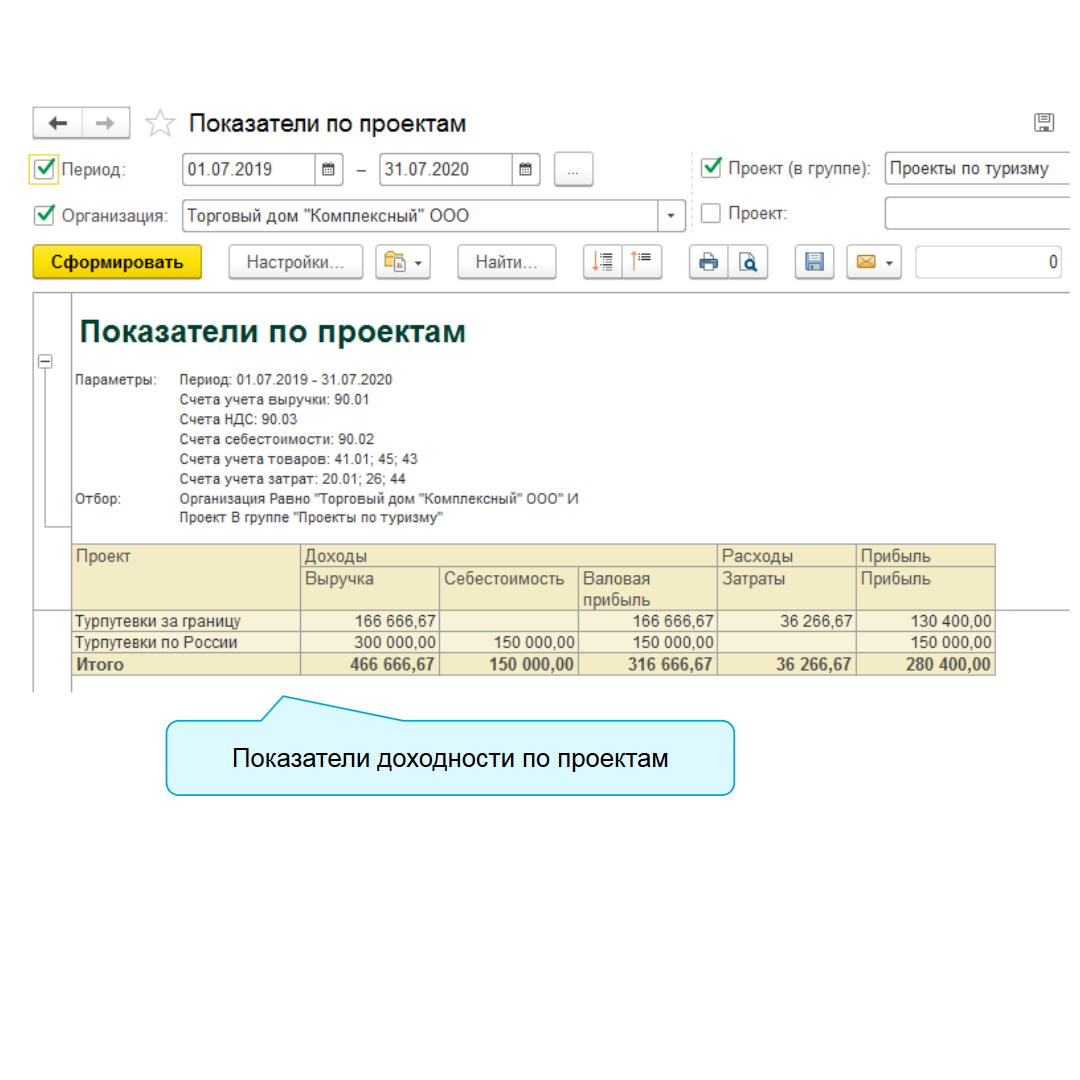Expand all groups icon
Screen dimensions: 1080x1080
click(x=603, y=262)
